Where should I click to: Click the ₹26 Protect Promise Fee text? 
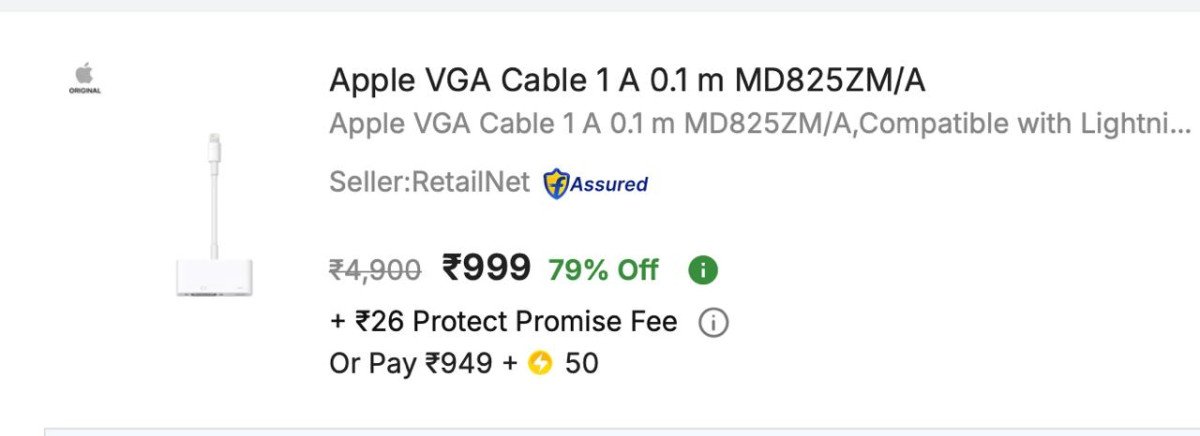tap(503, 322)
